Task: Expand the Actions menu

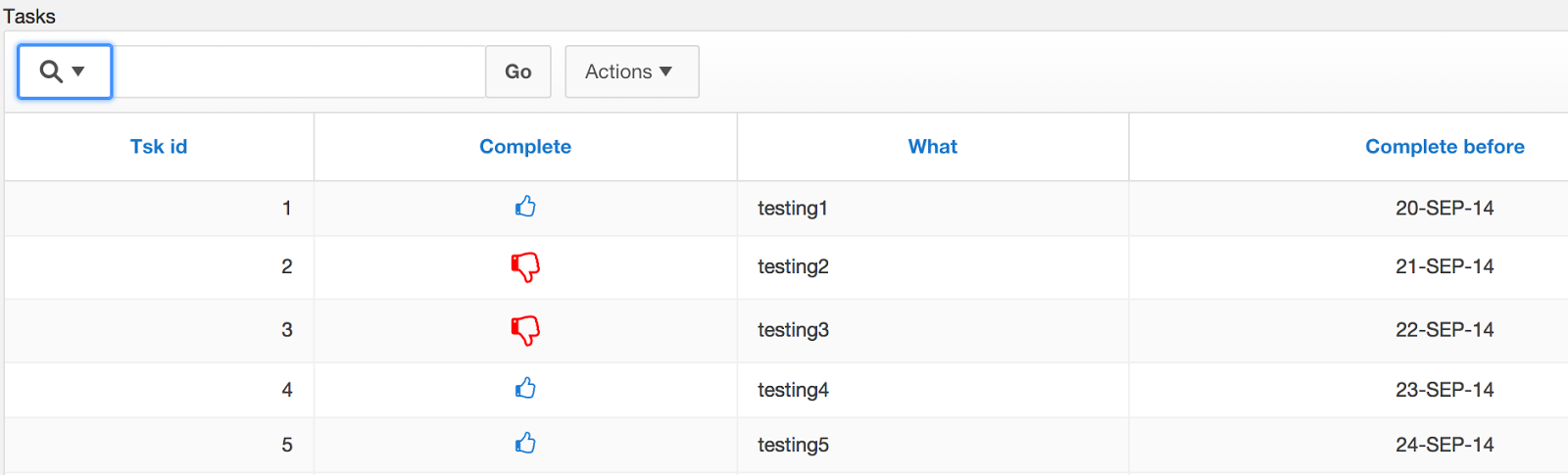Action: coord(631,71)
